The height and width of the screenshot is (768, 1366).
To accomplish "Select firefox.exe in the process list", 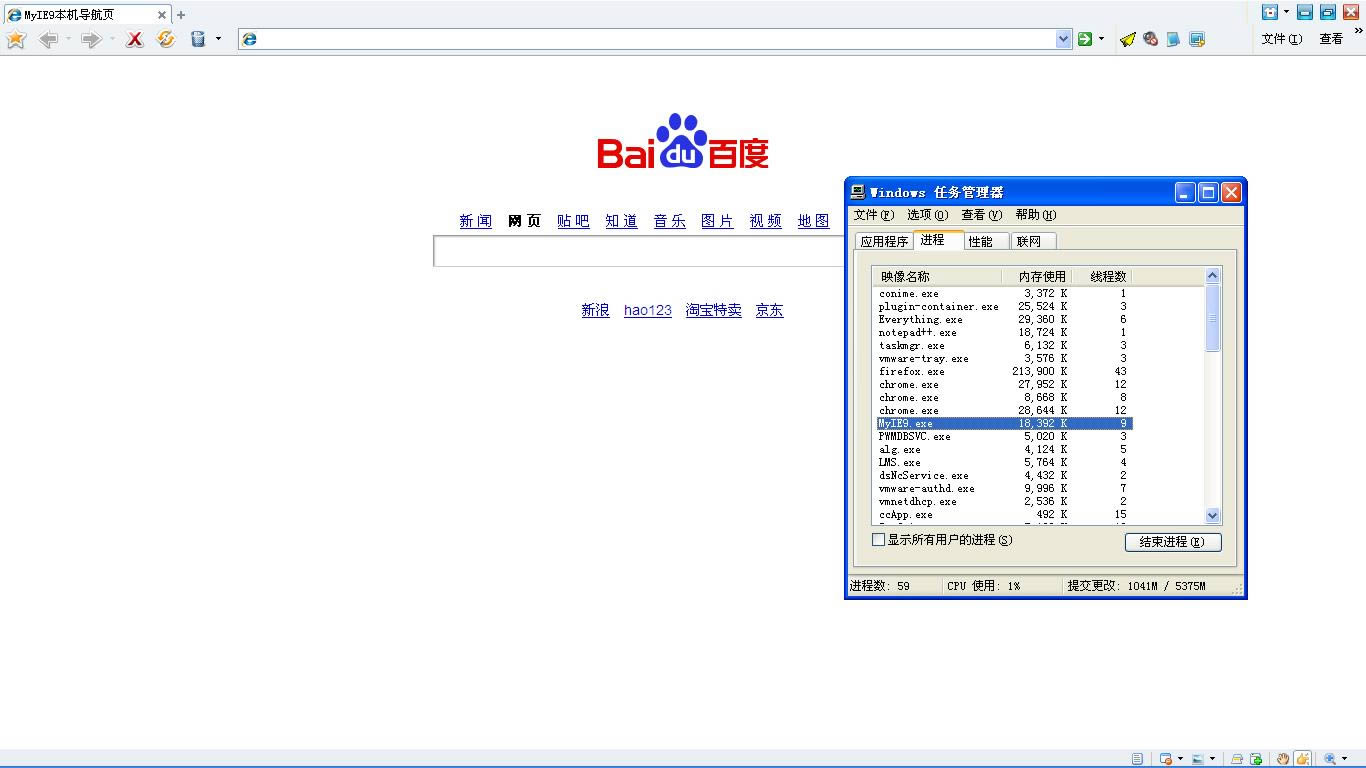I will tap(911, 372).
